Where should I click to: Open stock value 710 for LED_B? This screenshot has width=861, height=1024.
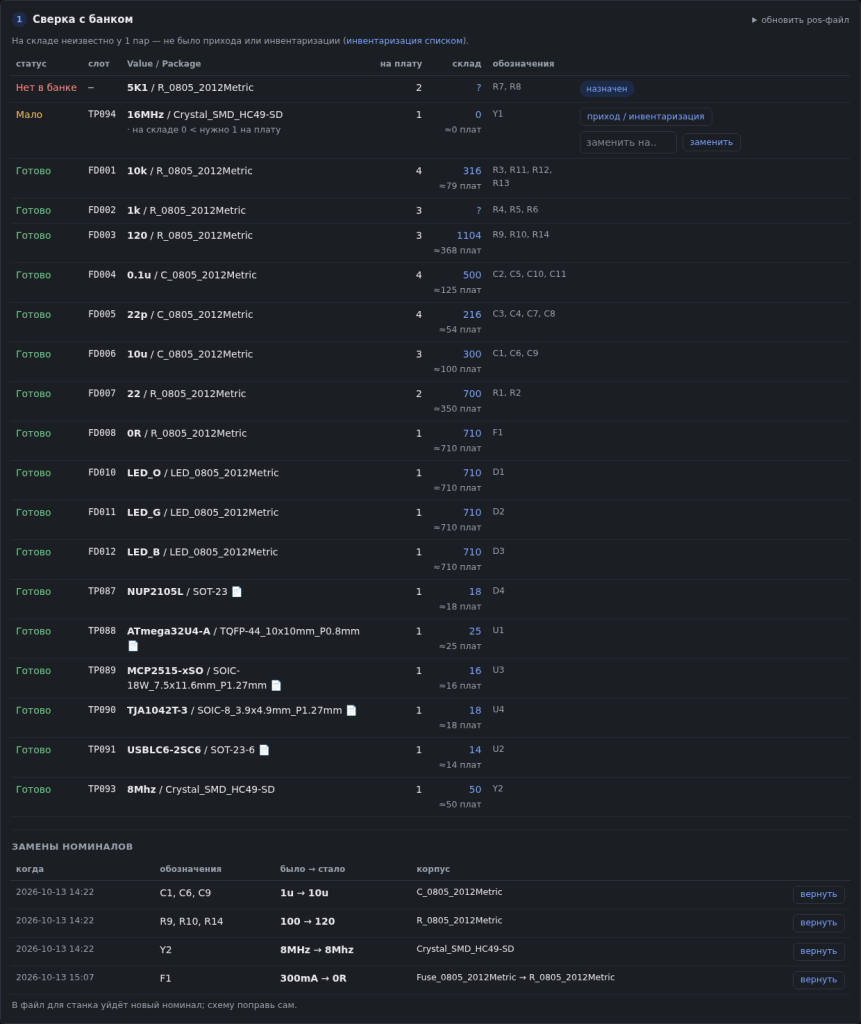coord(472,552)
